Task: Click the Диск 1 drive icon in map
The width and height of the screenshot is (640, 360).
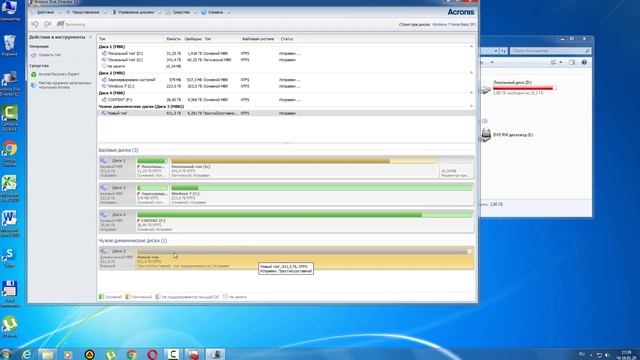Action: point(105,161)
